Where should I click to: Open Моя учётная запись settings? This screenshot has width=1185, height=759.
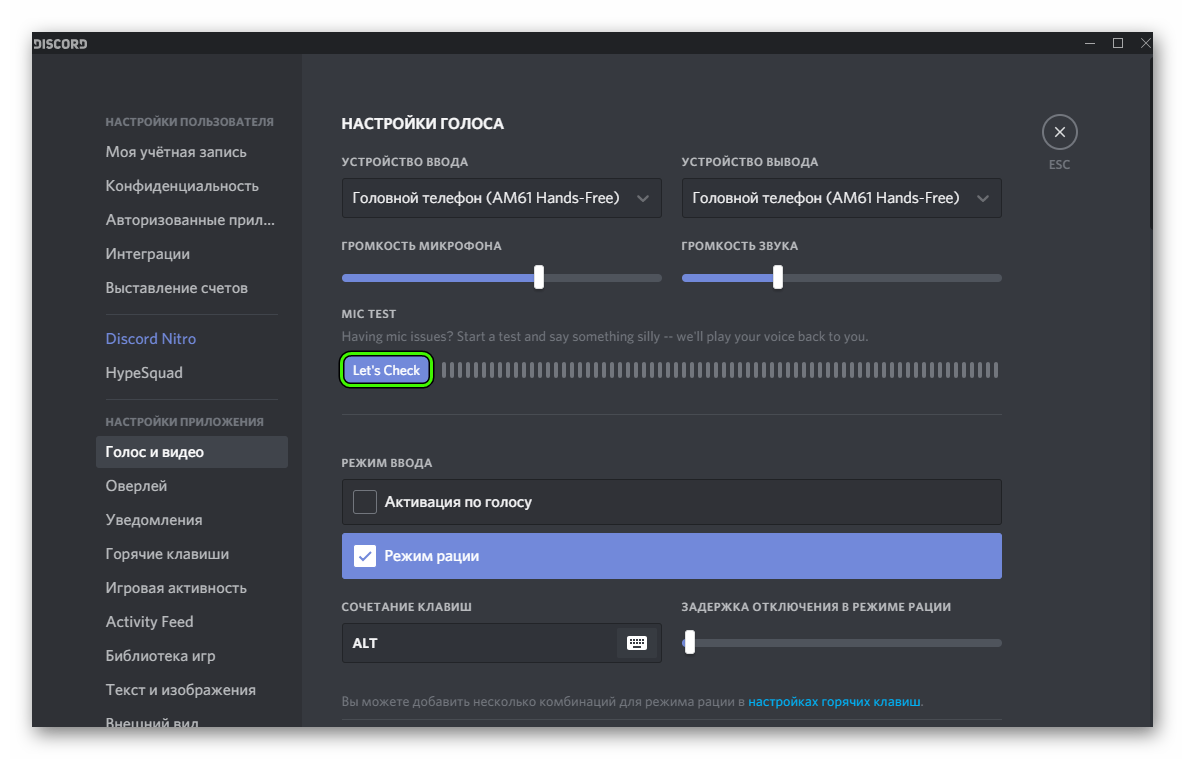[x=176, y=152]
